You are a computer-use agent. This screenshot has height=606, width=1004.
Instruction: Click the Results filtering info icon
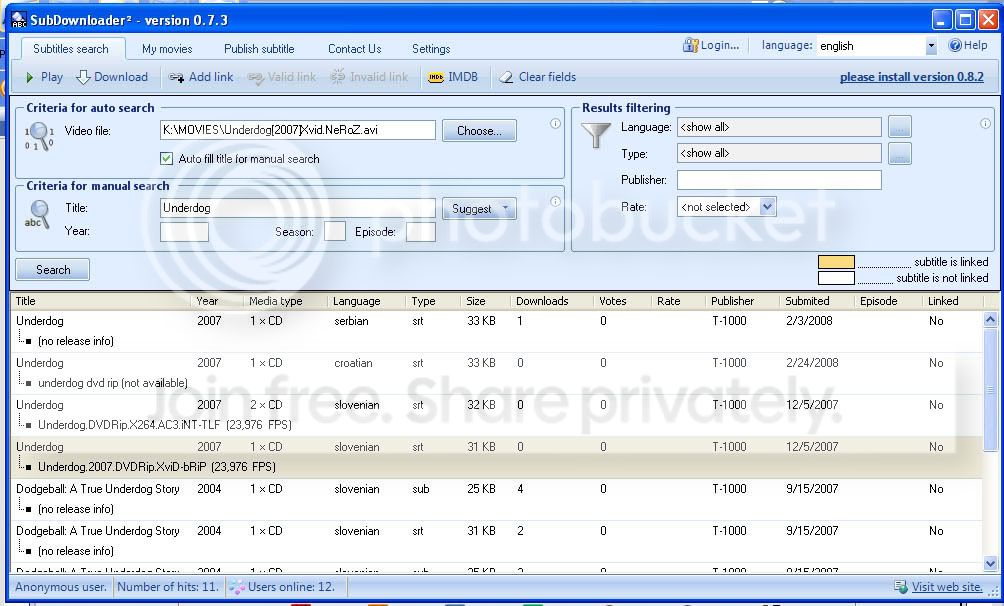985,124
